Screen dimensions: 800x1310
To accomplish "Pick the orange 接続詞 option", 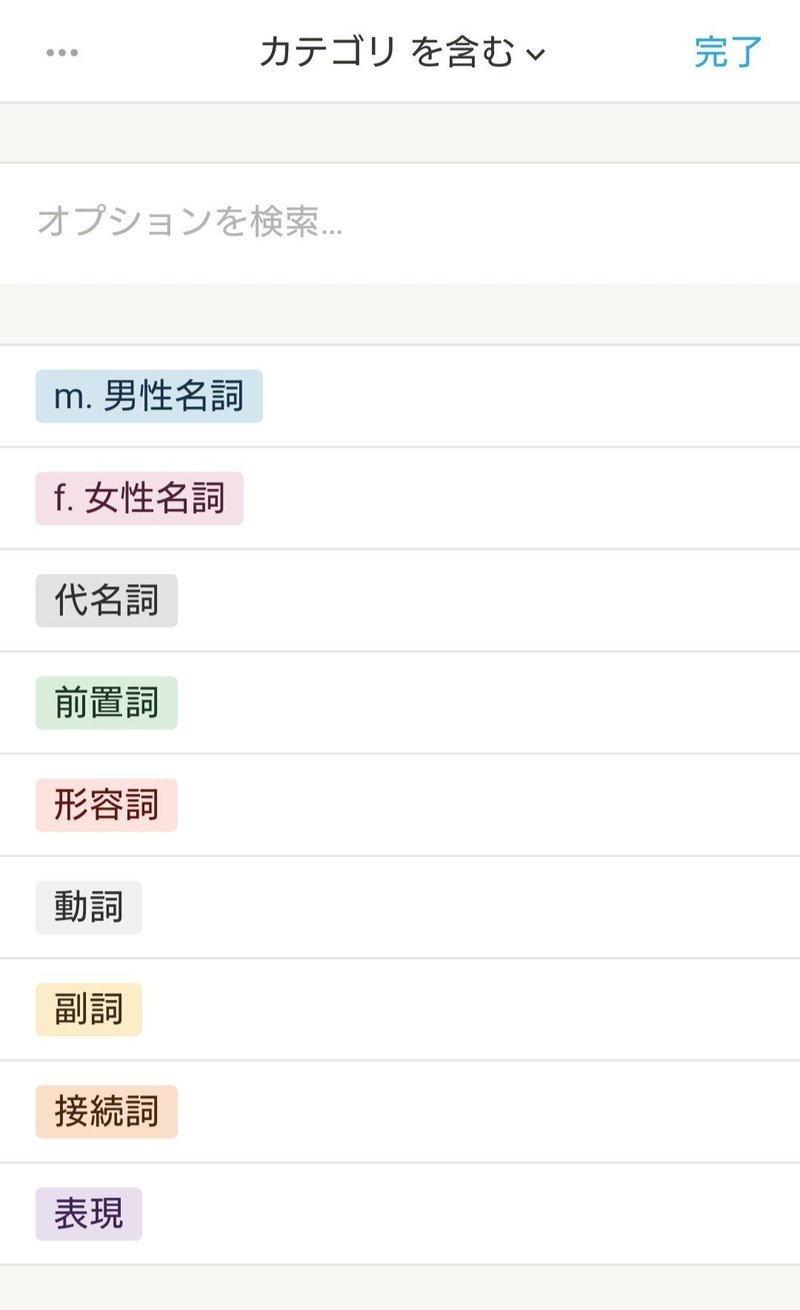I will tap(106, 1112).
